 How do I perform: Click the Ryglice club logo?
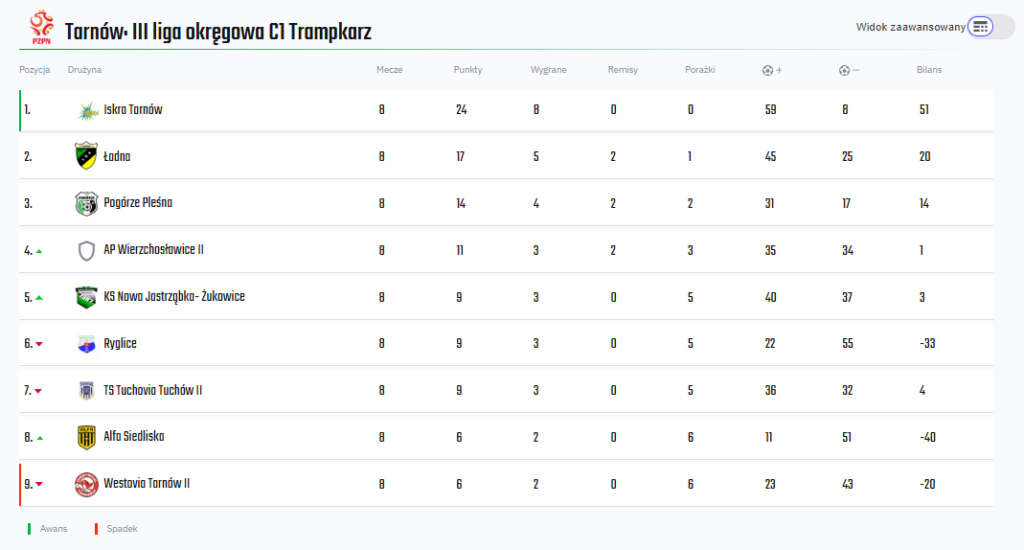click(86, 344)
